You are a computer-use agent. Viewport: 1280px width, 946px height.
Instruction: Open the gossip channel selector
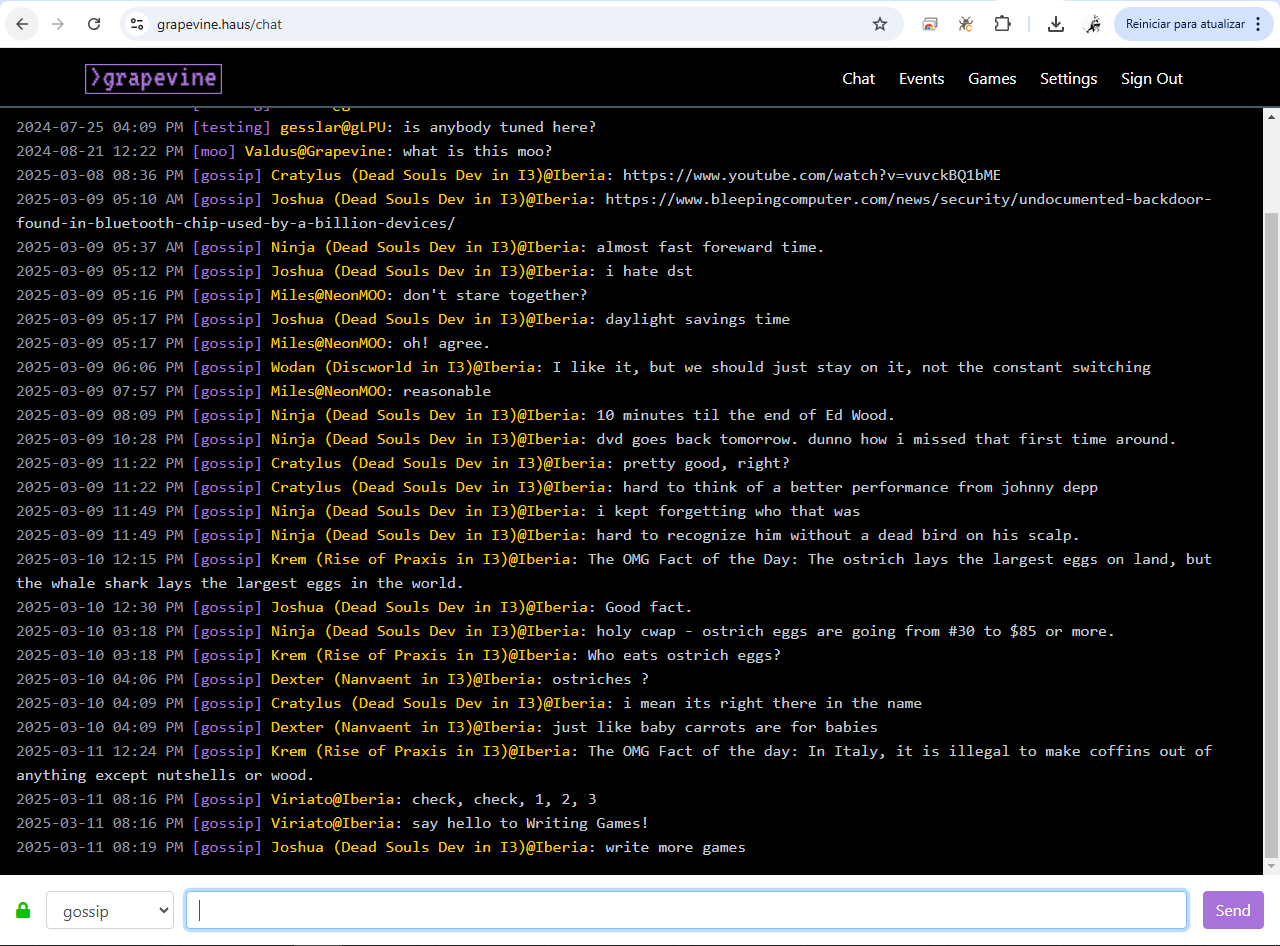pyautogui.click(x=109, y=910)
